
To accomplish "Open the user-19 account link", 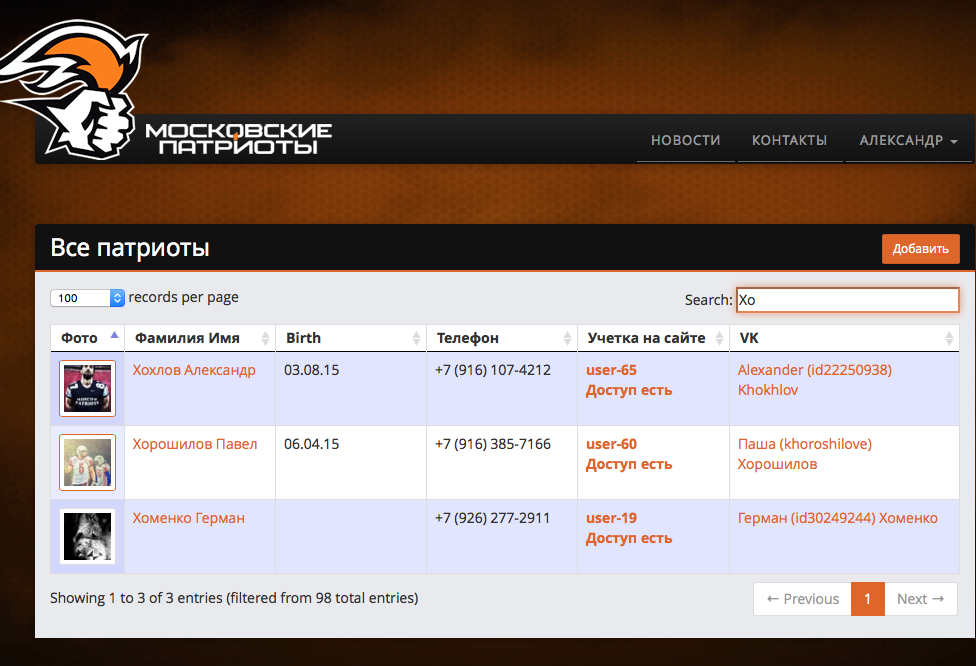I will (x=611, y=518).
